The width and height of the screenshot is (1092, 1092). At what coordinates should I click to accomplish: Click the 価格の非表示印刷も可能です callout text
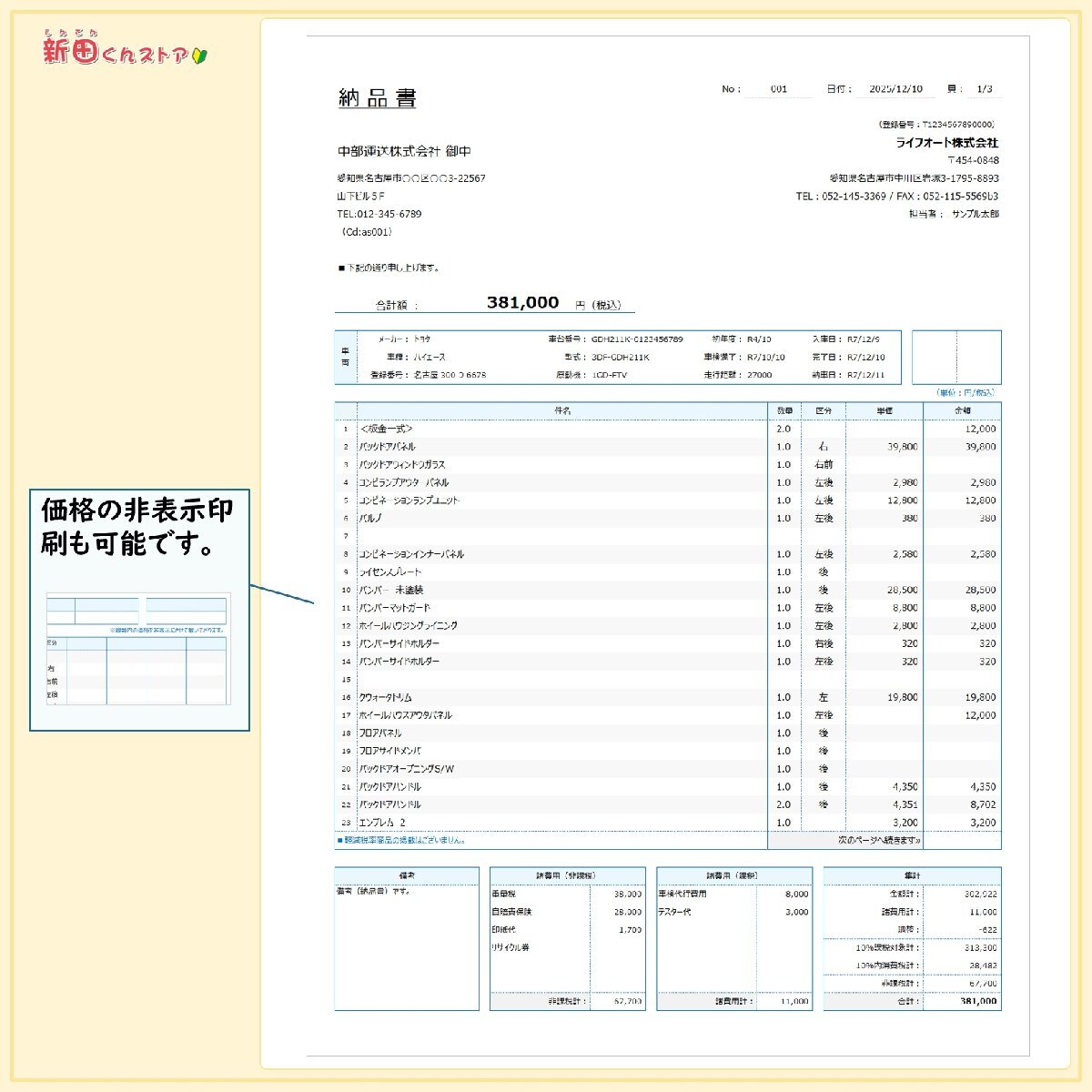coord(136,527)
